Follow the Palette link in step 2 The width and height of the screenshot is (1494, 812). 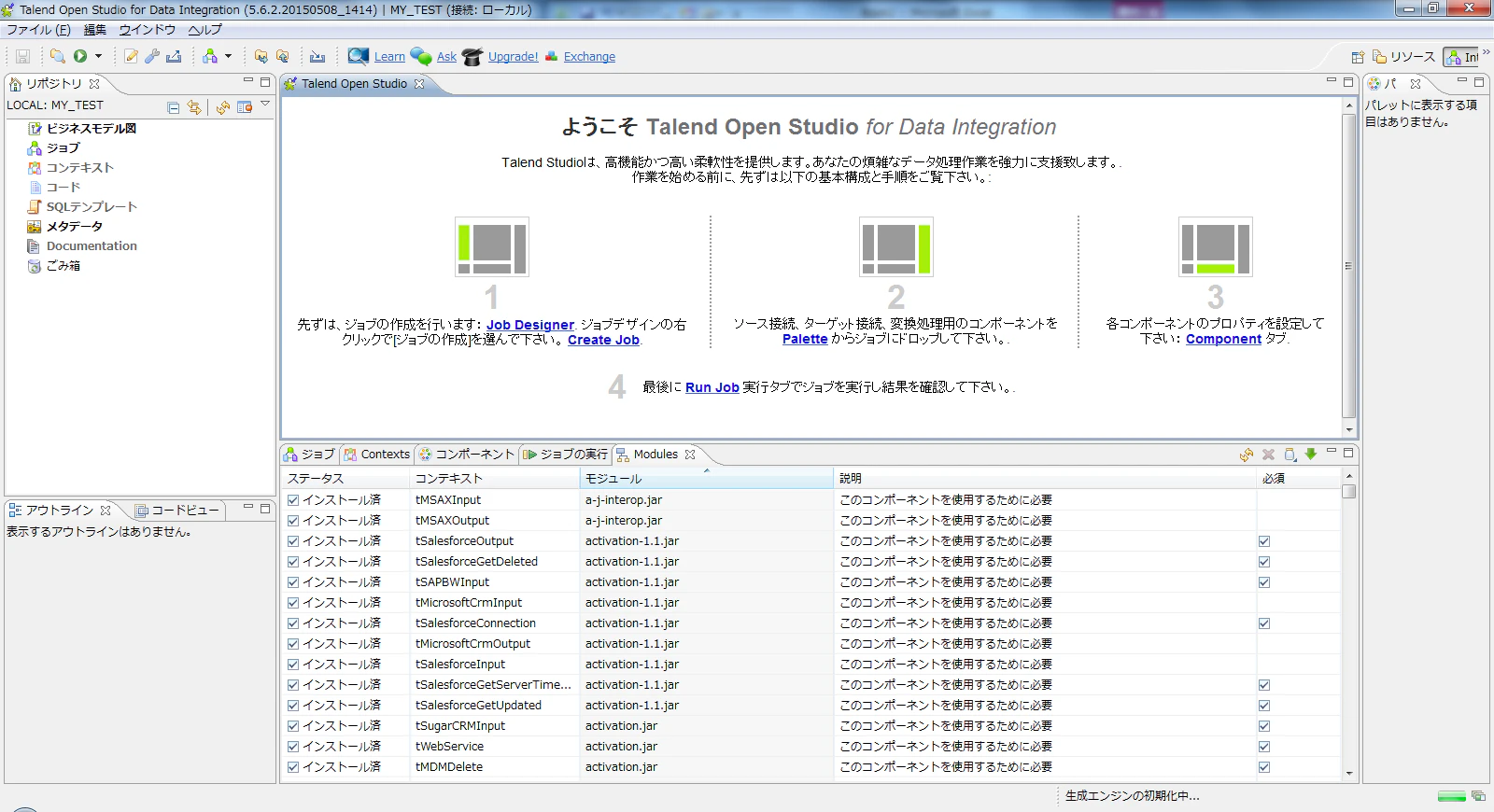[805, 339]
